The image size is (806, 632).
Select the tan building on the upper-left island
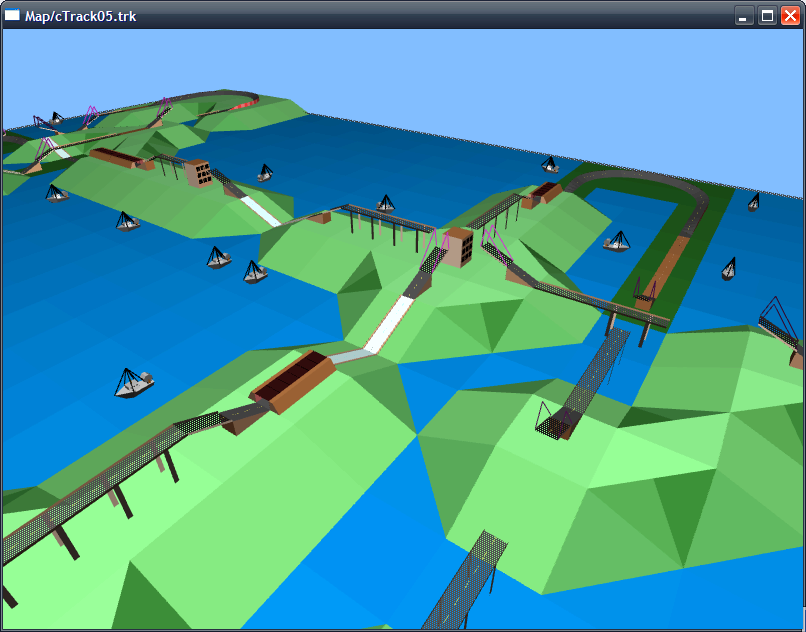pyautogui.click(x=198, y=173)
